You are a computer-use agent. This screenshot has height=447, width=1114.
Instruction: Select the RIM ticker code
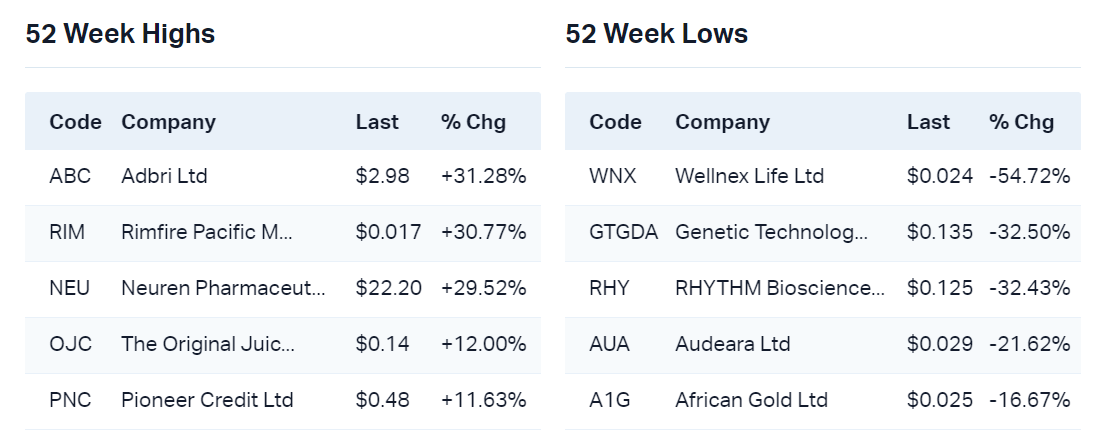click(x=67, y=232)
